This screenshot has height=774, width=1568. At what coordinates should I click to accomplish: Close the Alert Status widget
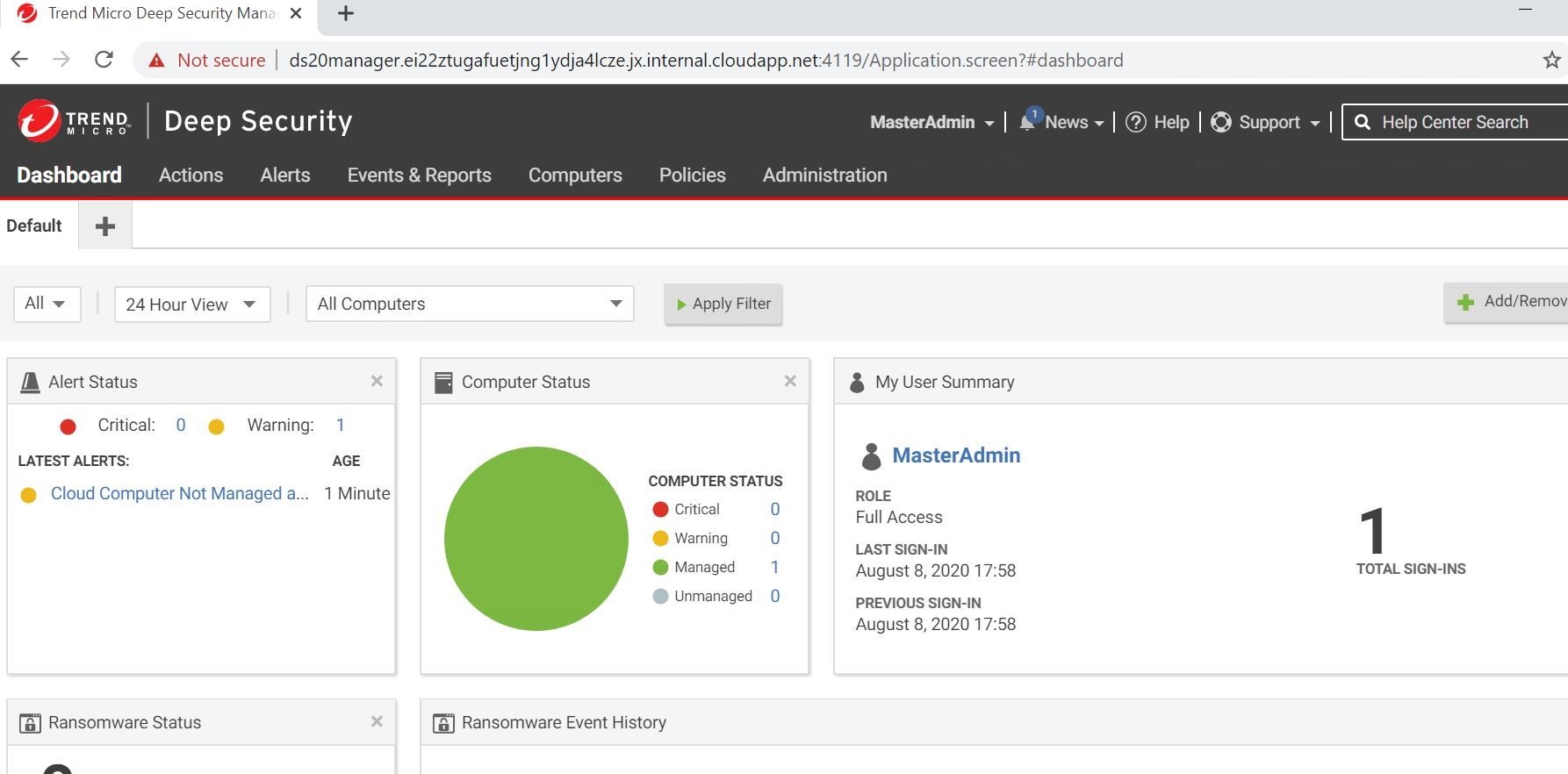pos(377,381)
